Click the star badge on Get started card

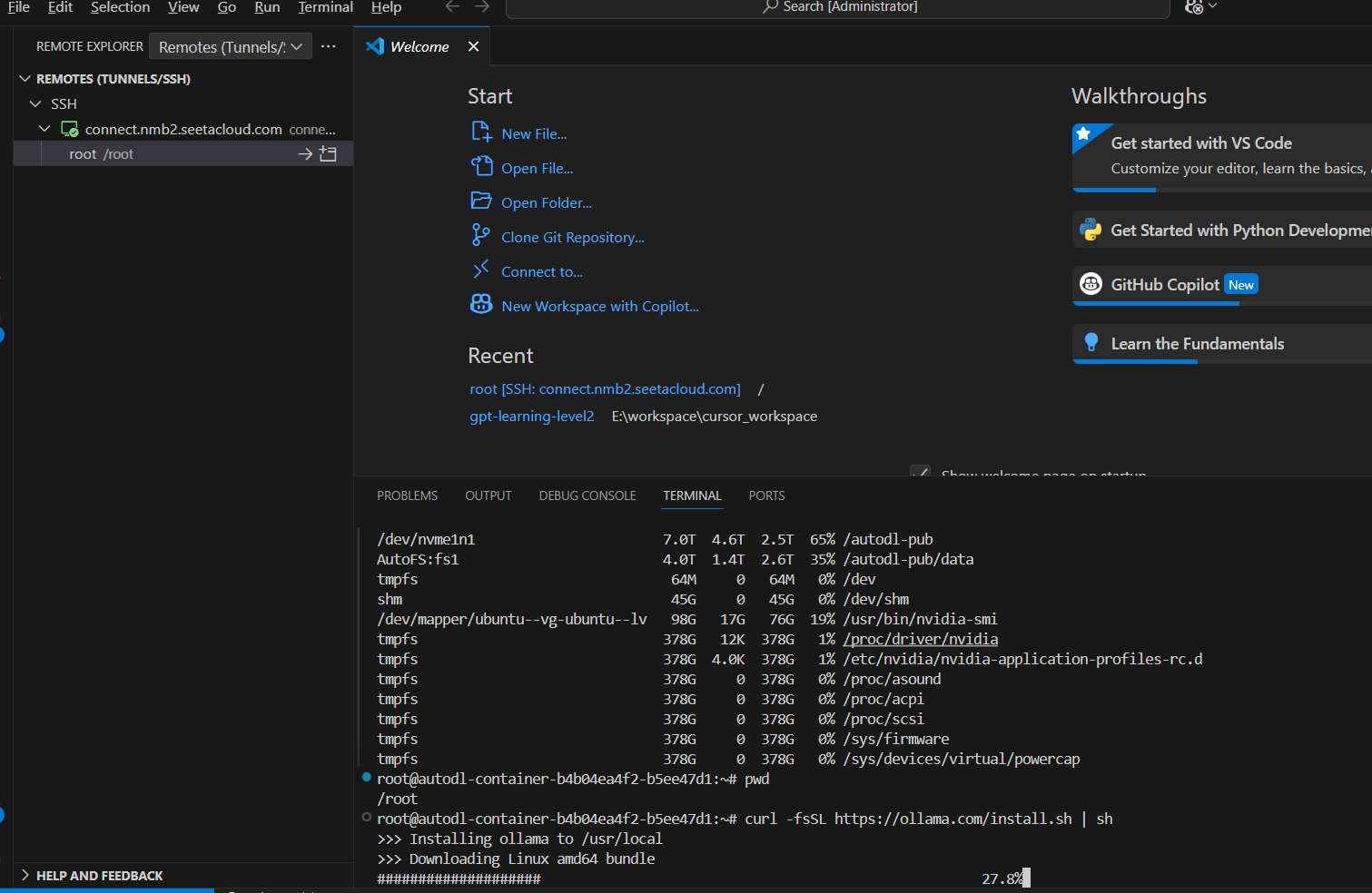click(1084, 134)
